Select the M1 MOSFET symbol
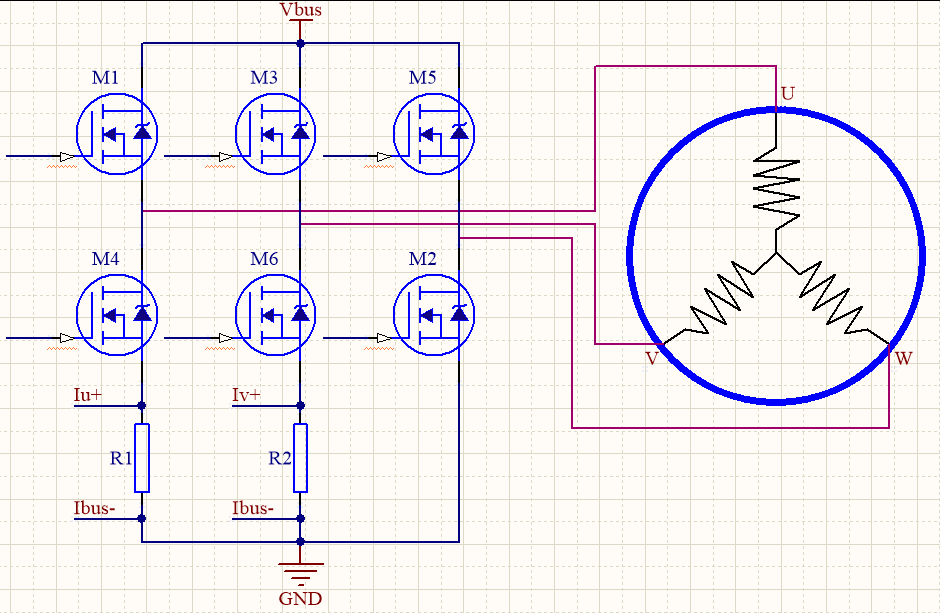The height and width of the screenshot is (613, 940). click(x=118, y=134)
